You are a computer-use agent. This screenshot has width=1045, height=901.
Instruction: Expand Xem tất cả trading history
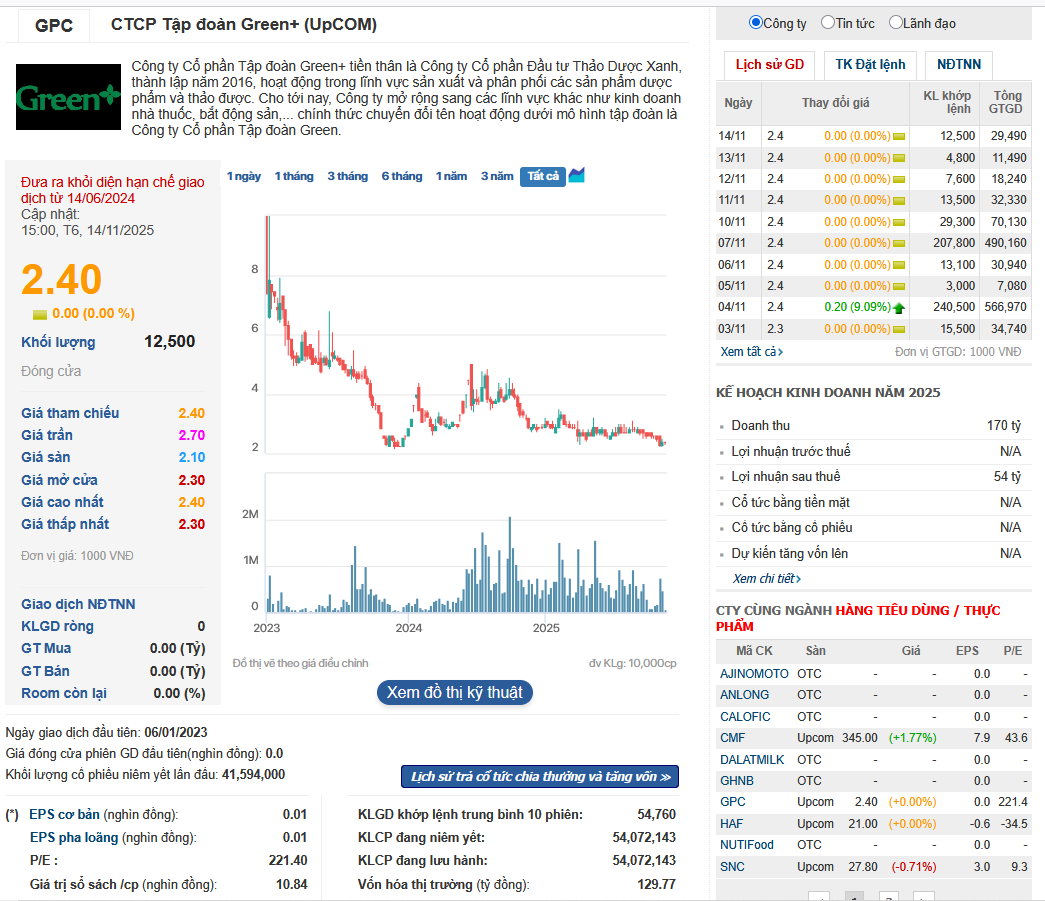click(751, 351)
